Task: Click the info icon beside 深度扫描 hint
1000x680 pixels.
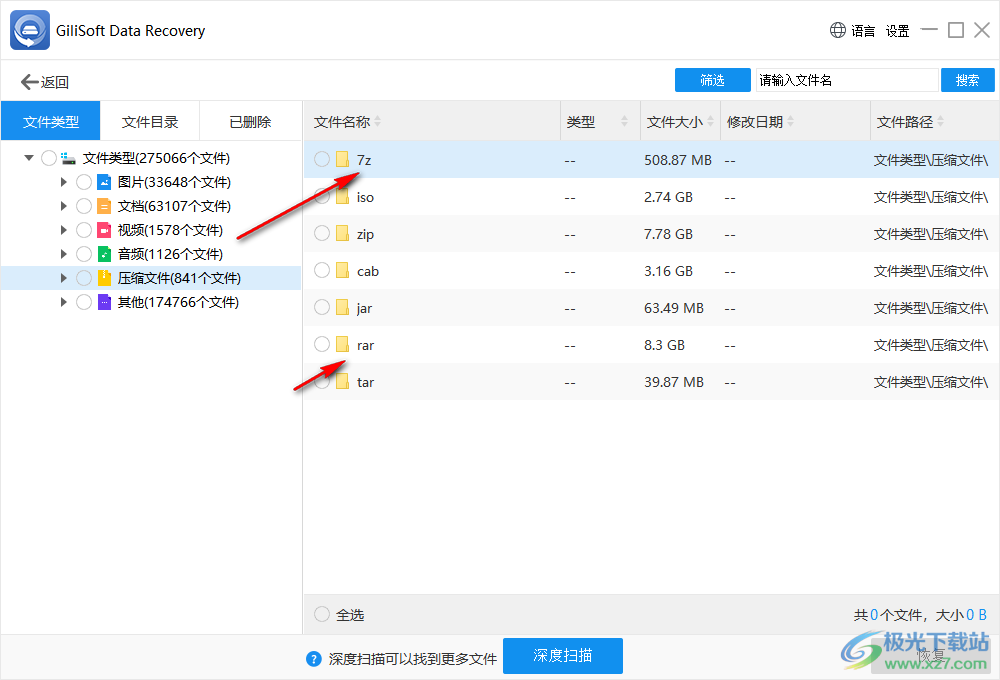Action: (x=312, y=657)
